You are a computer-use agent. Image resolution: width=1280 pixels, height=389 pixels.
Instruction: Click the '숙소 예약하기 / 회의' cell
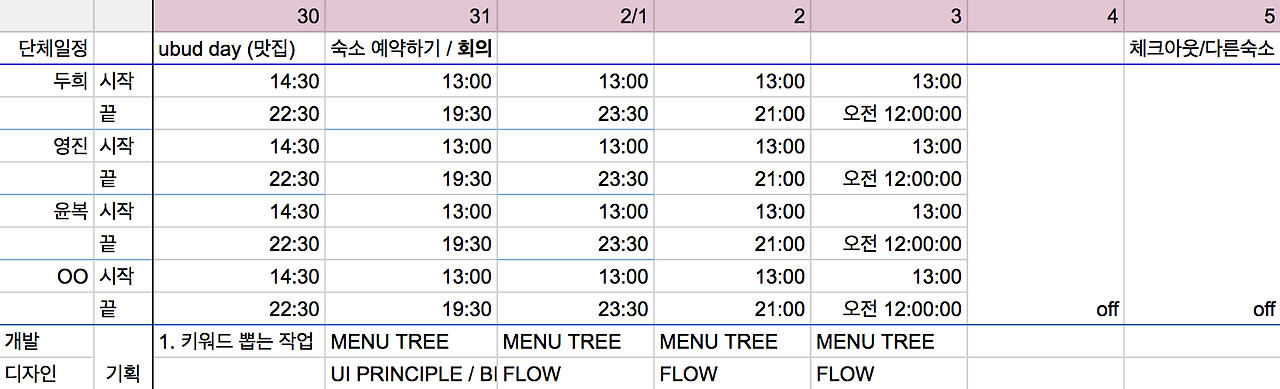411,48
